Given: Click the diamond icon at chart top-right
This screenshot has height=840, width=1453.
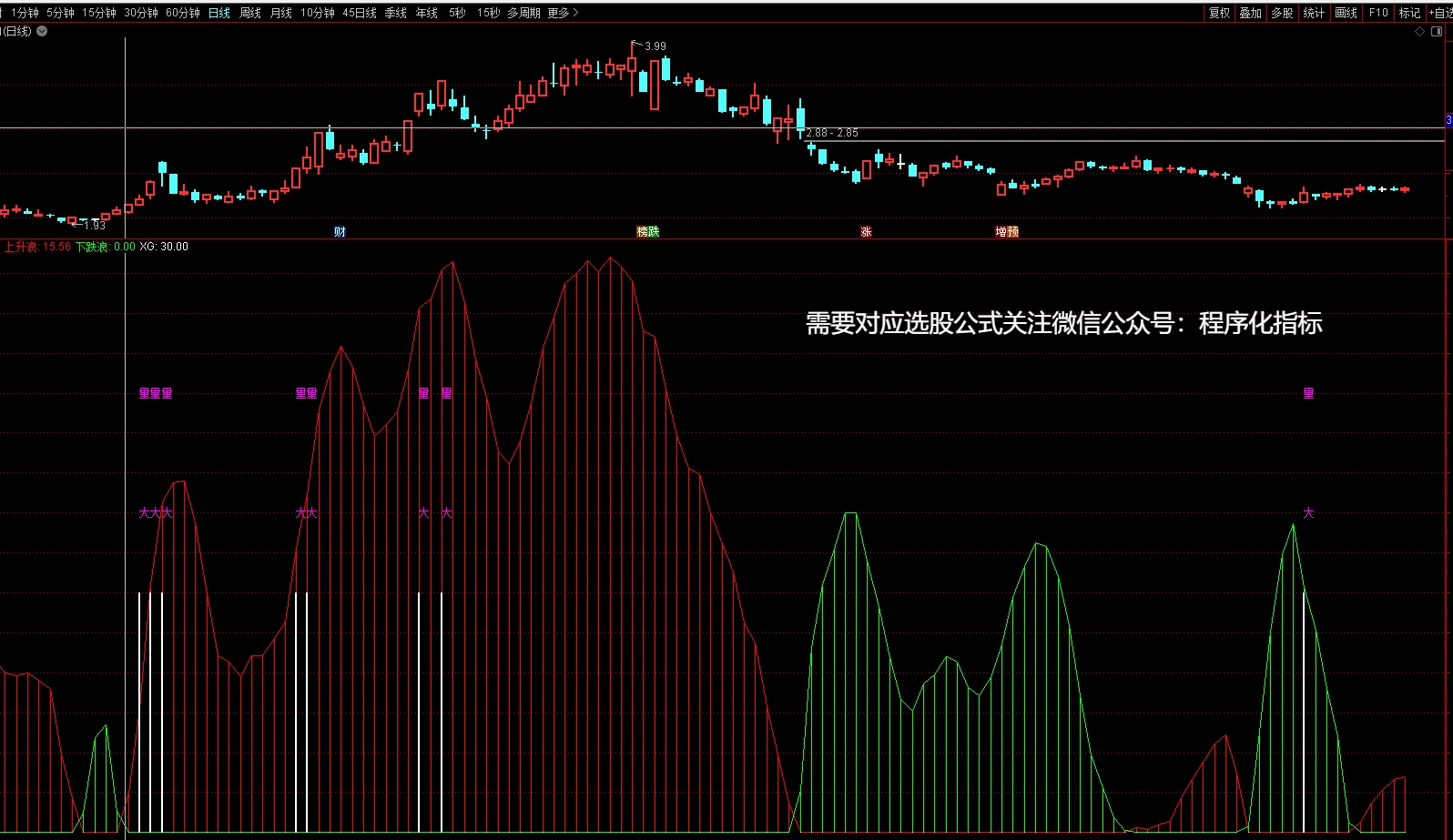Looking at the screenshot, I should pyautogui.click(x=1419, y=32).
